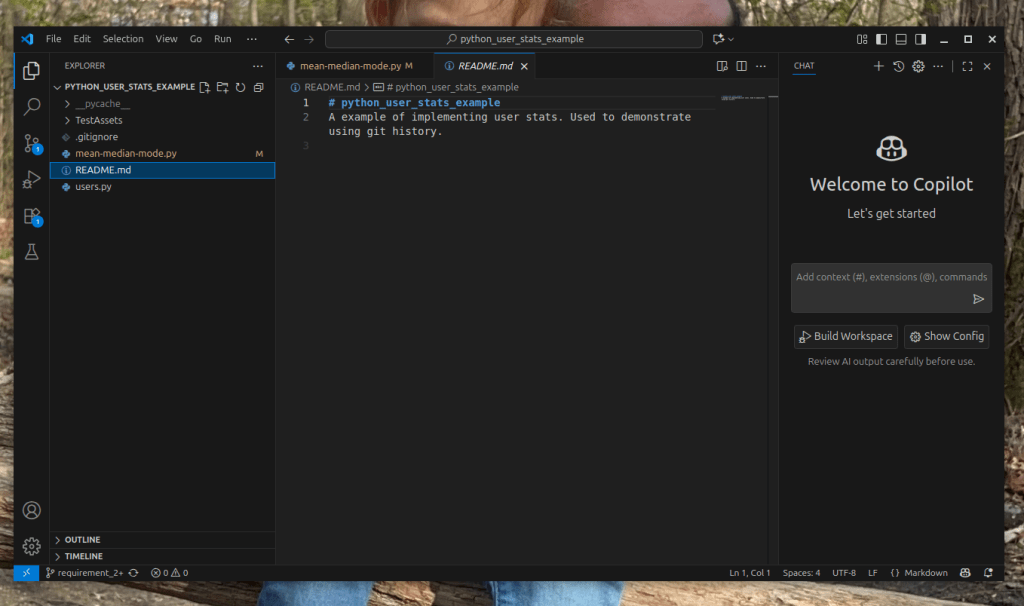Expand the TIMELINE section
1024x606 pixels.
(84, 556)
